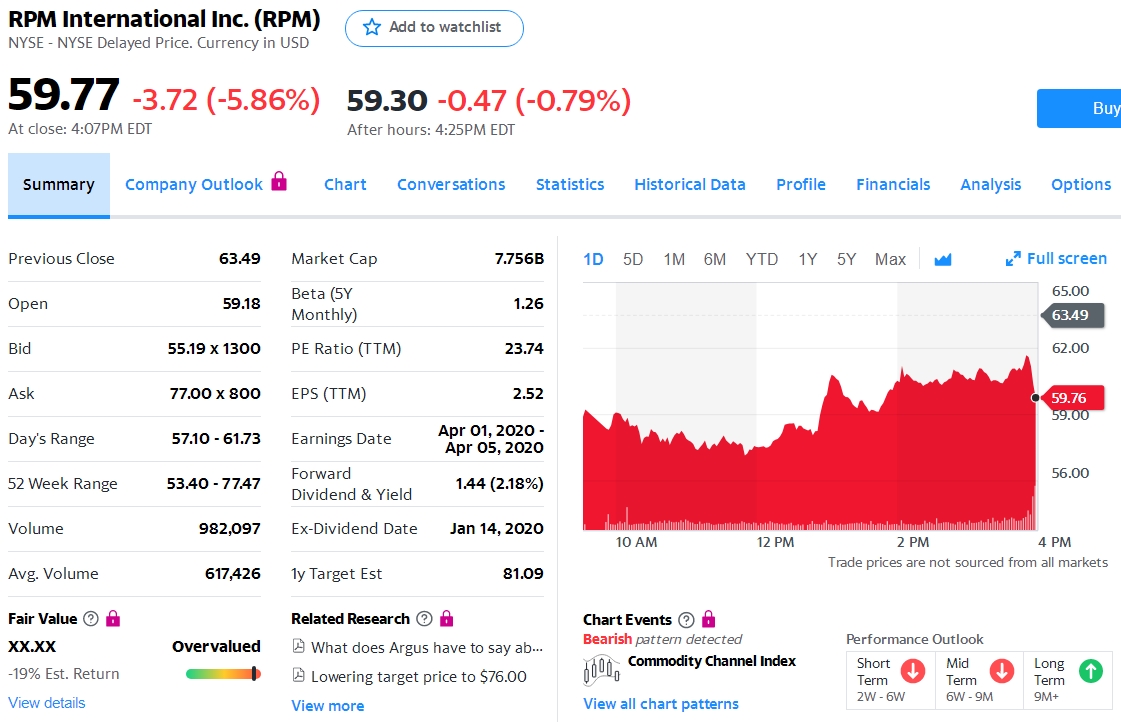Click the blue Buy button
The width and height of the screenshot is (1121, 722).
[x=1079, y=108]
